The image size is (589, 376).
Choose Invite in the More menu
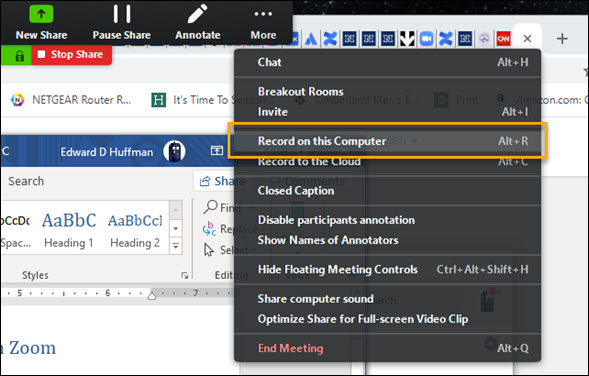point(387,112)
